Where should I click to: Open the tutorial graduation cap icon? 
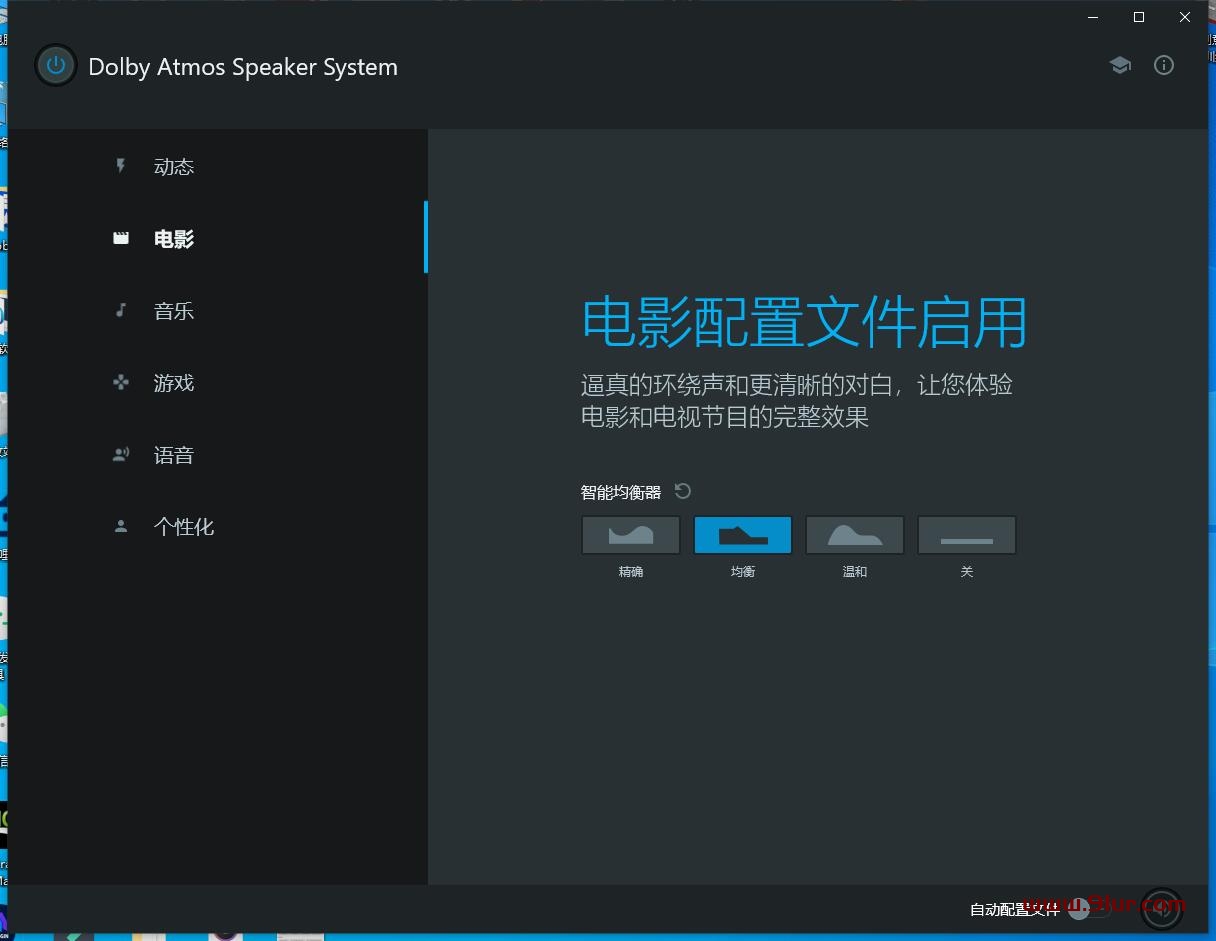coord(1120,65)
